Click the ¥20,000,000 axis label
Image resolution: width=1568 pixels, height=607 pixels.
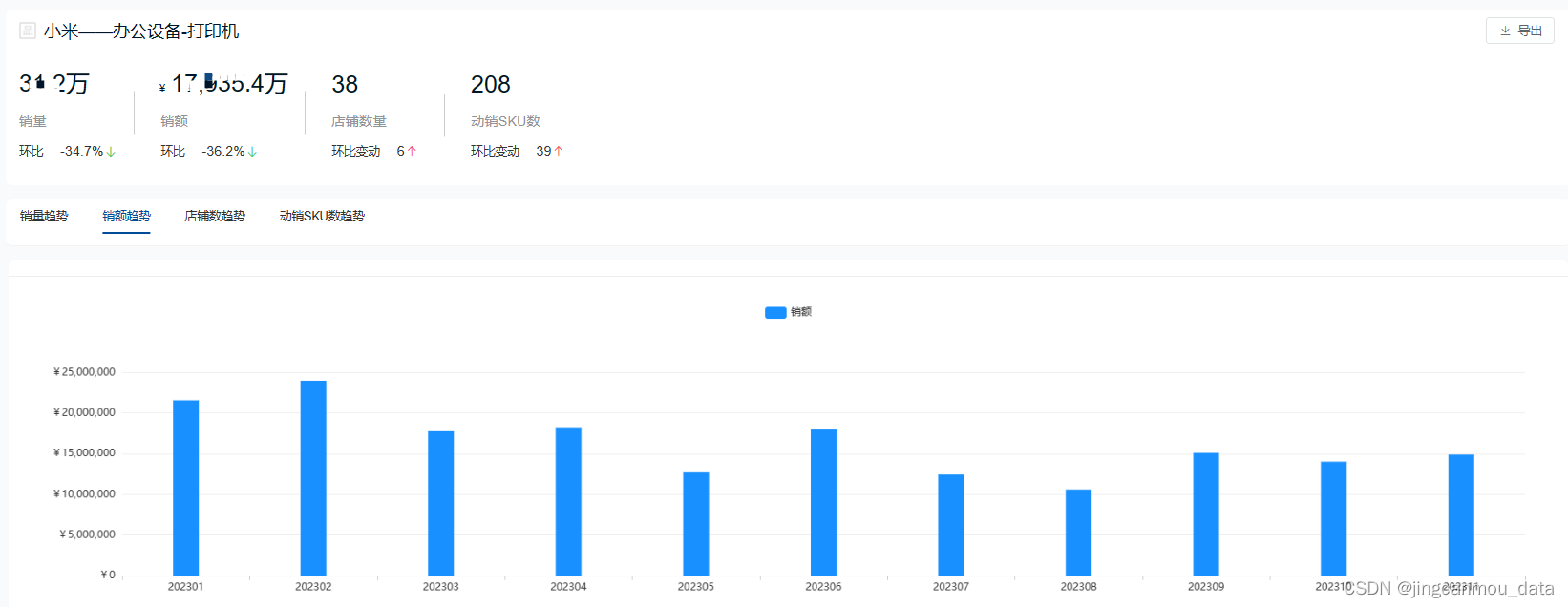[x=84, y=412]
